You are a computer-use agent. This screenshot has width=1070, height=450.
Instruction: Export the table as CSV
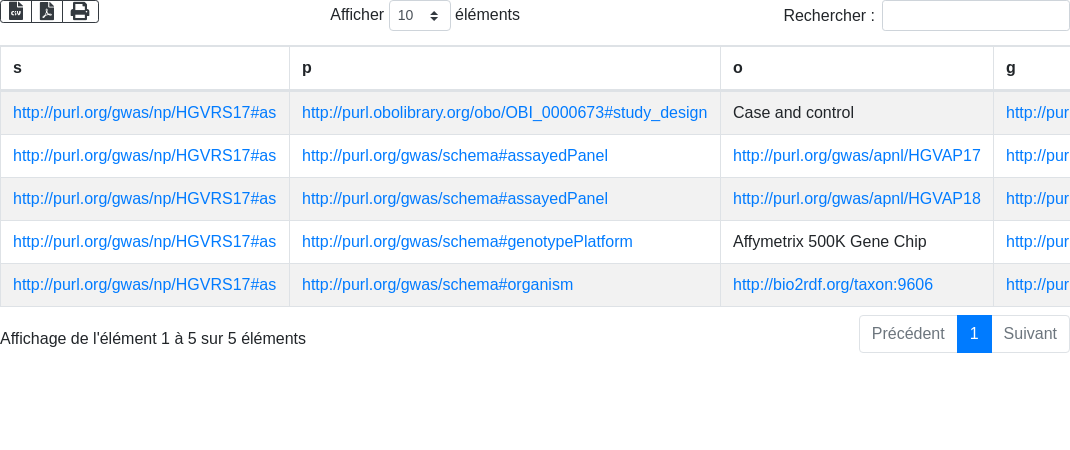click(x=16, y=11)
